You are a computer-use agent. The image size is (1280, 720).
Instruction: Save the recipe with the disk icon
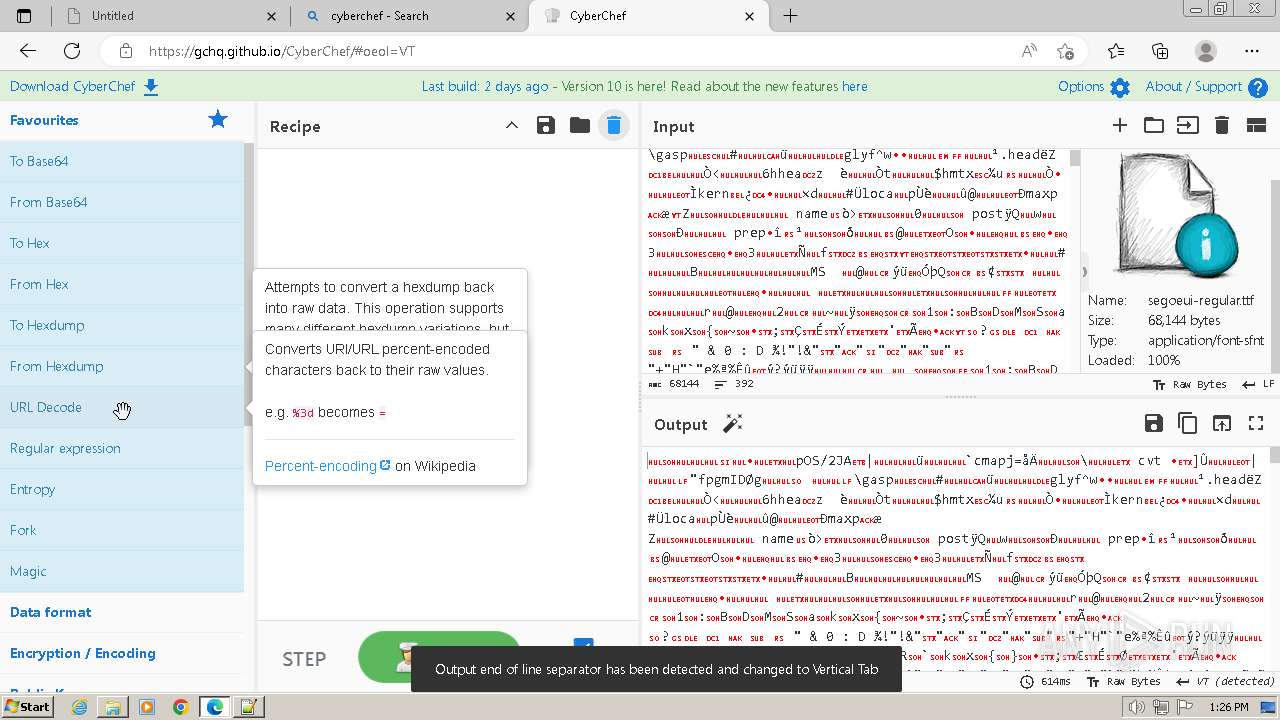pyautogui.click(x=546, y=125)
